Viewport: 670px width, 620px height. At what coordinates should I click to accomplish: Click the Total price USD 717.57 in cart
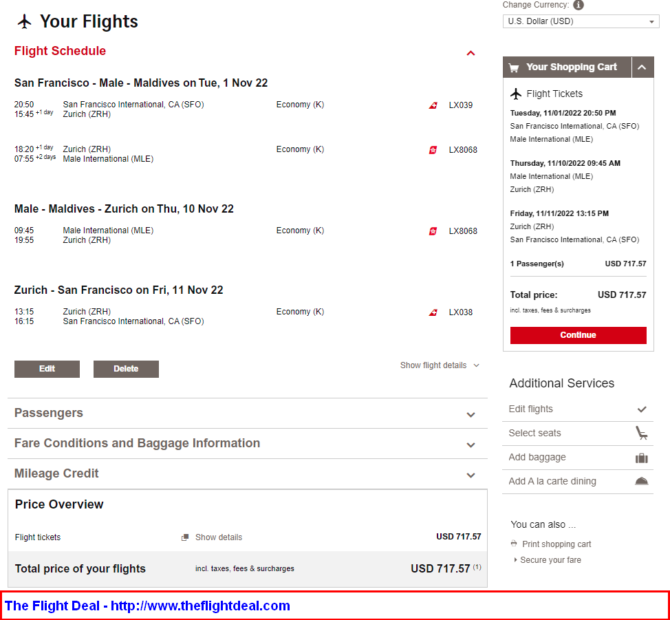click(578, 295)
